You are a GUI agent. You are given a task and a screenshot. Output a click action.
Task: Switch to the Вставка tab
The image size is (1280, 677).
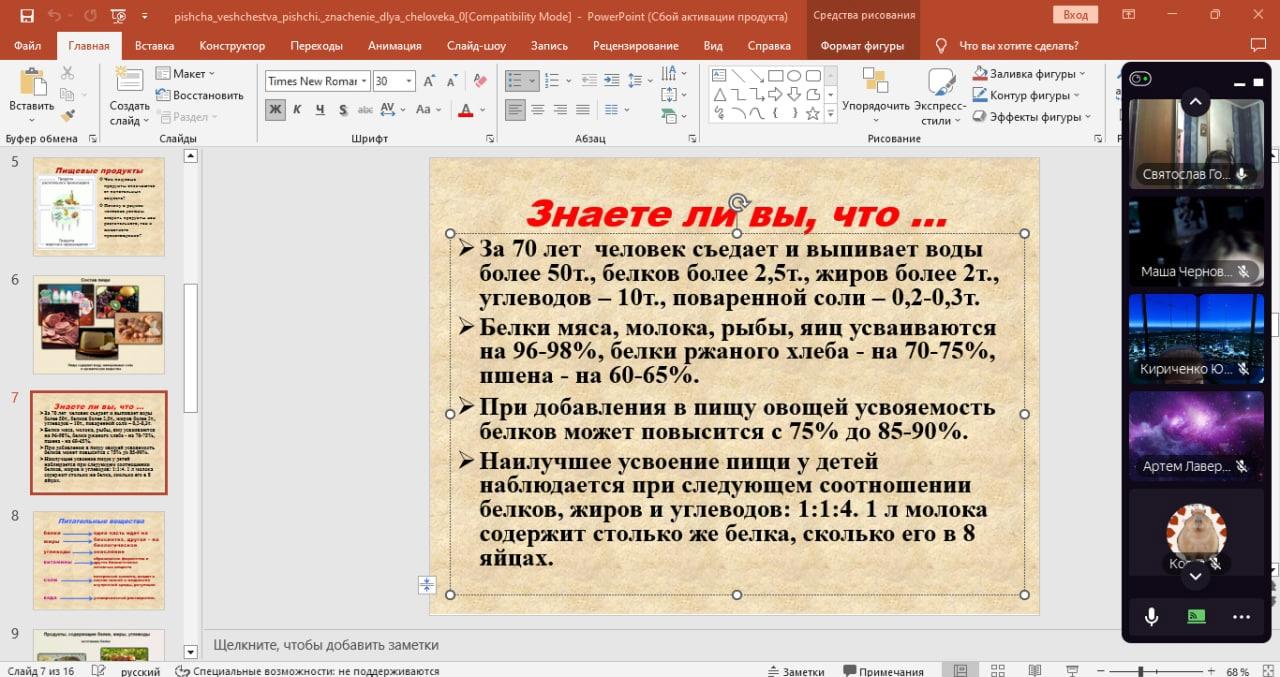(x=154, y=46)
